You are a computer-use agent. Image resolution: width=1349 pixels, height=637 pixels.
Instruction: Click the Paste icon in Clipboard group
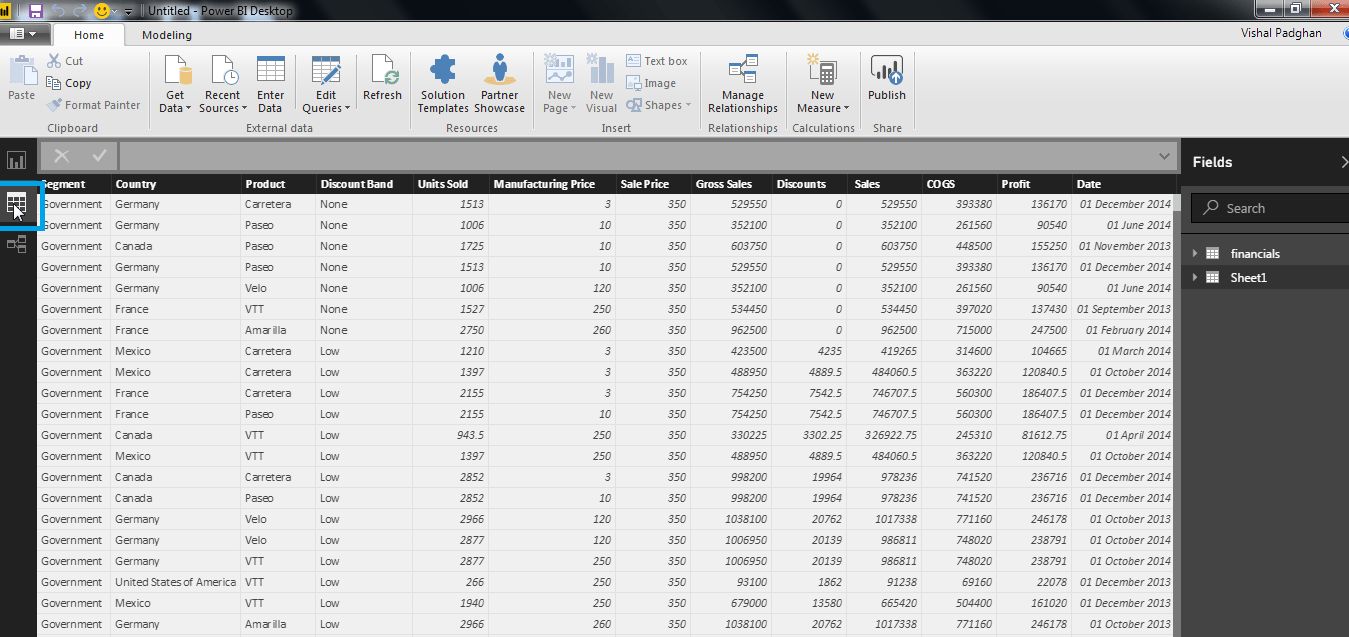[x=21, y=71]
